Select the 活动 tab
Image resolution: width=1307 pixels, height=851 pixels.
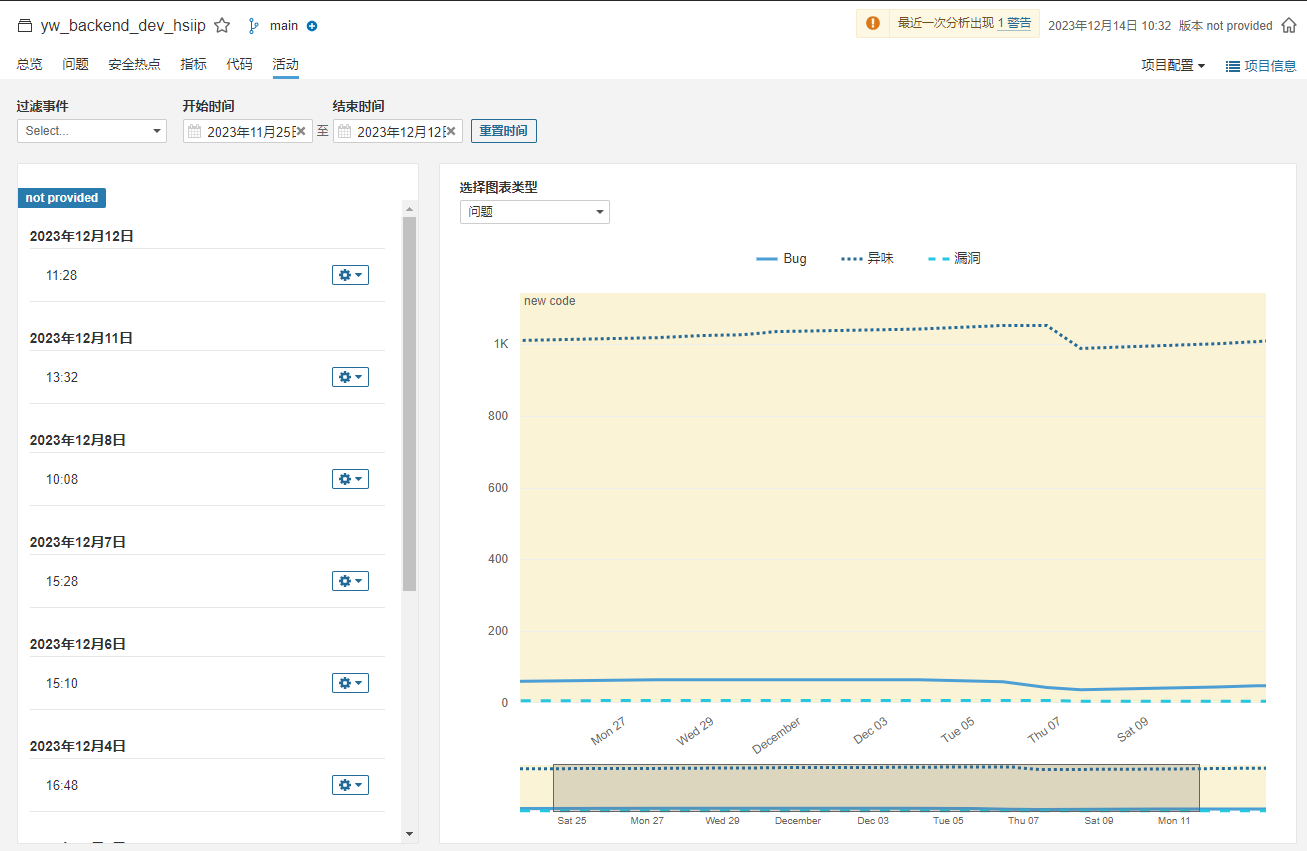pos(286,64)
